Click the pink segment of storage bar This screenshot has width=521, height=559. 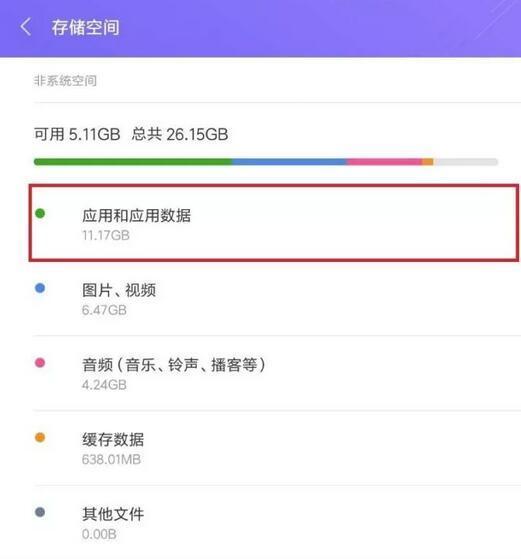384,162
